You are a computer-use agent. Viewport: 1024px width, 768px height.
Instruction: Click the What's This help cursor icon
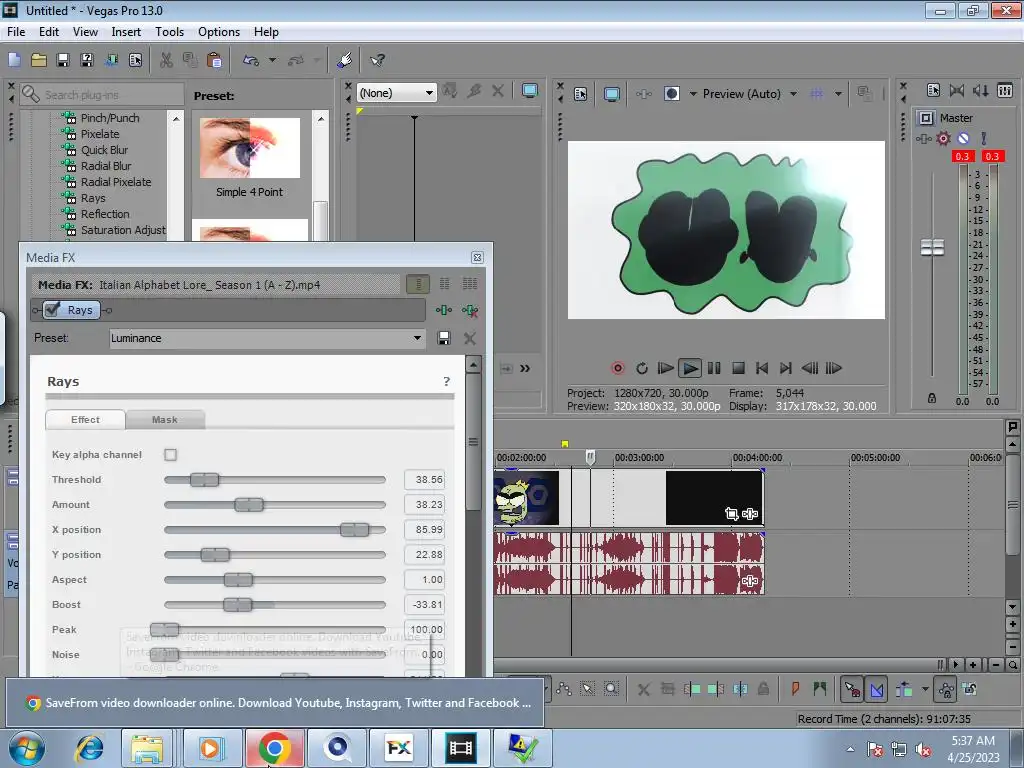tap(377, 60)
